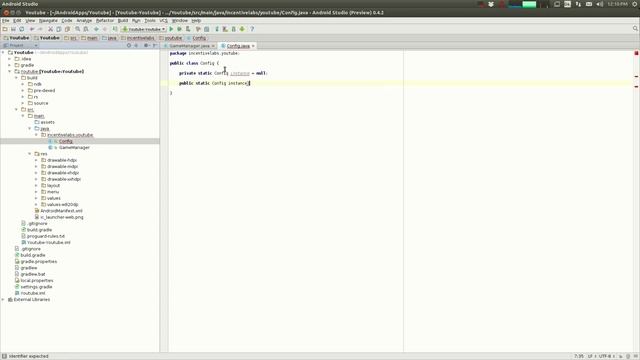This screenshot has height=360, width=640.
Task: Expand the External Libraries node
Action: [3, 300]
